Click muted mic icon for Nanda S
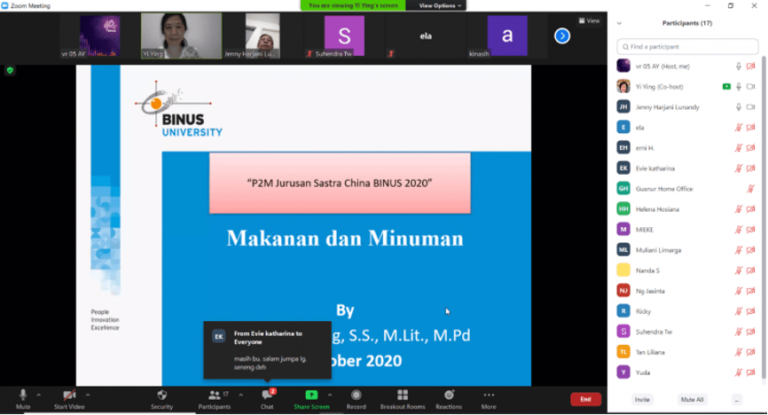 739,270
